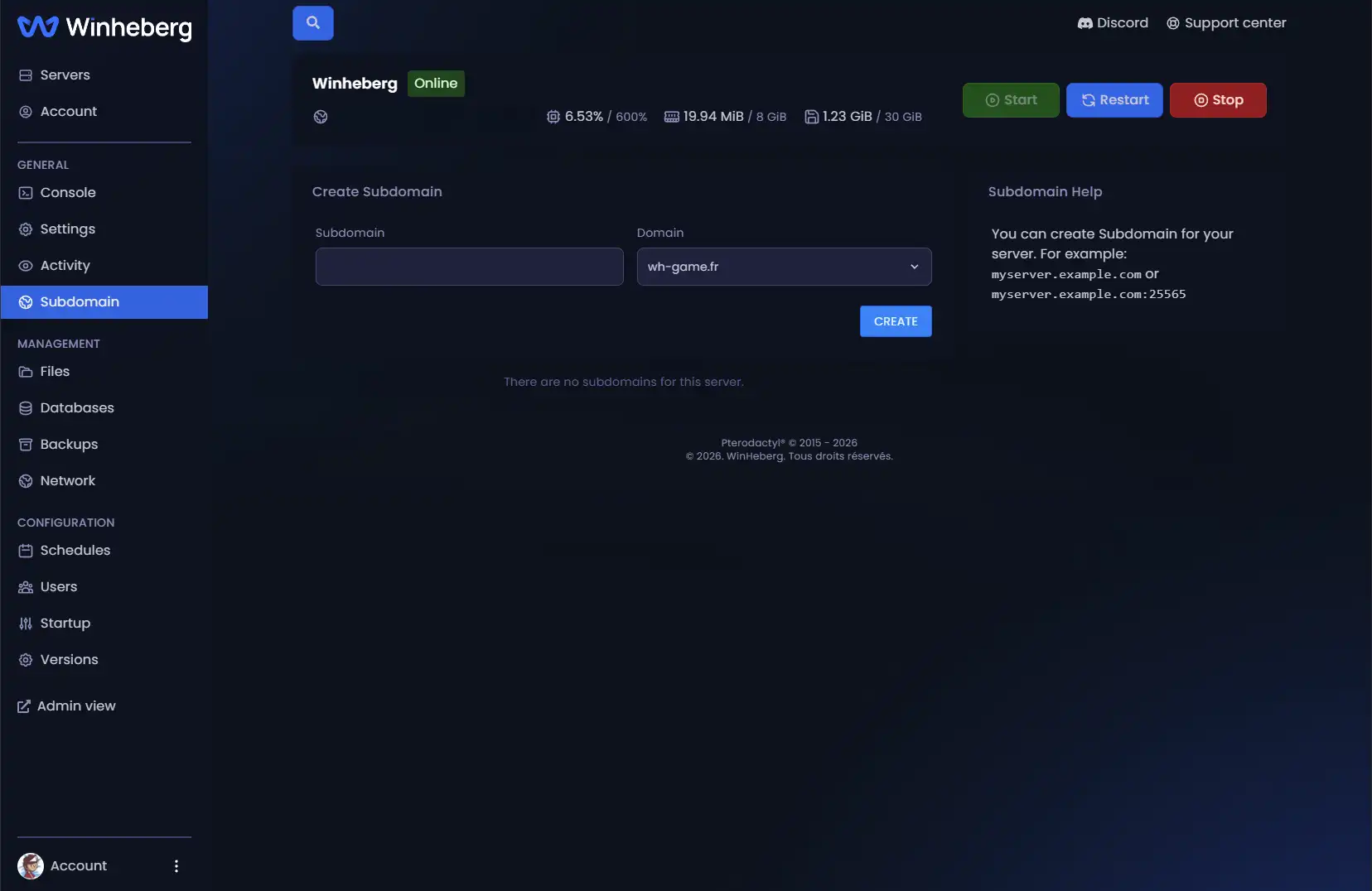This screenshot has height=891, width=1372.
Task: Click the Start server button
Action: tap(1011, 100)
